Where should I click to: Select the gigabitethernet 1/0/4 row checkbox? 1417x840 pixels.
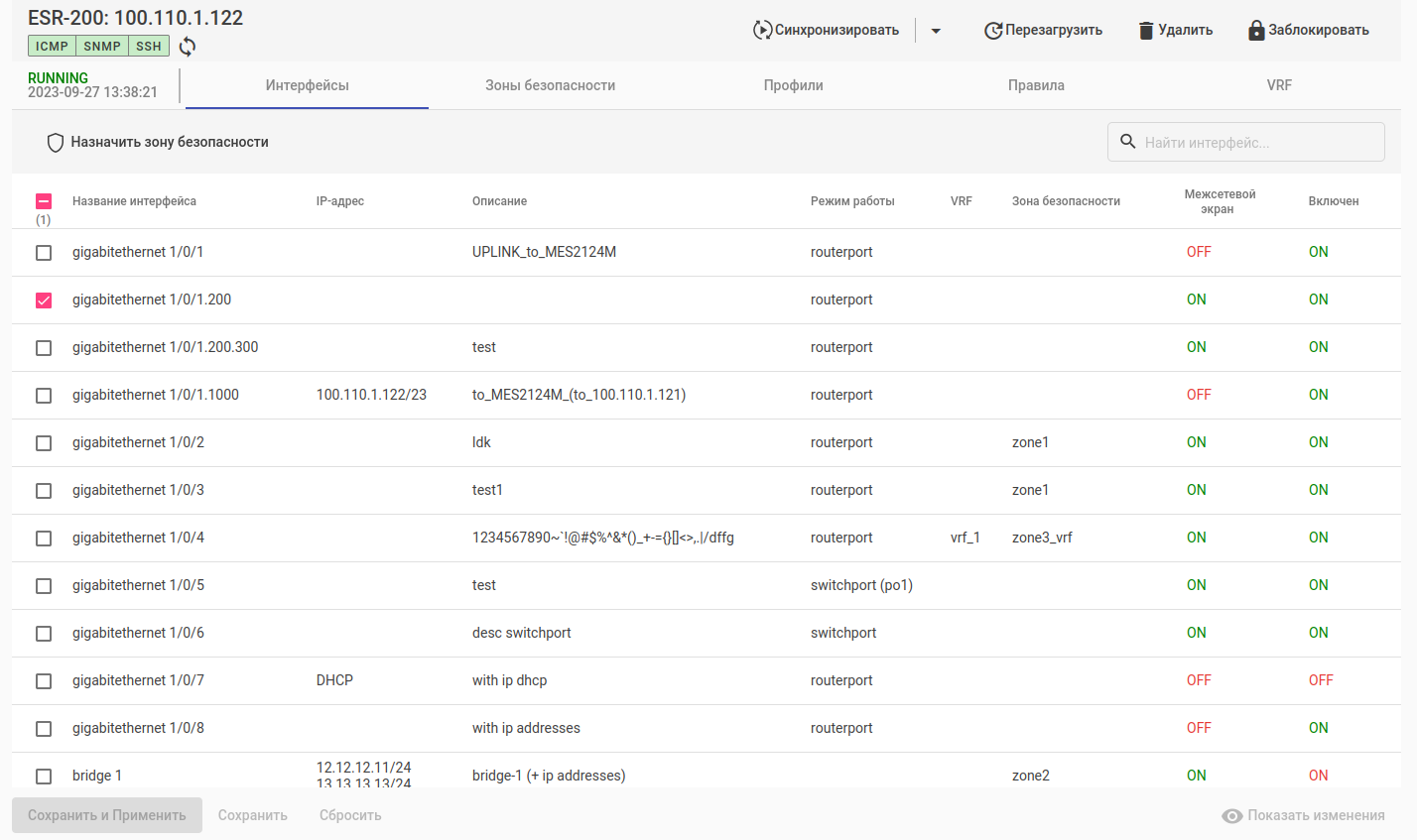(x=44, y=539)
